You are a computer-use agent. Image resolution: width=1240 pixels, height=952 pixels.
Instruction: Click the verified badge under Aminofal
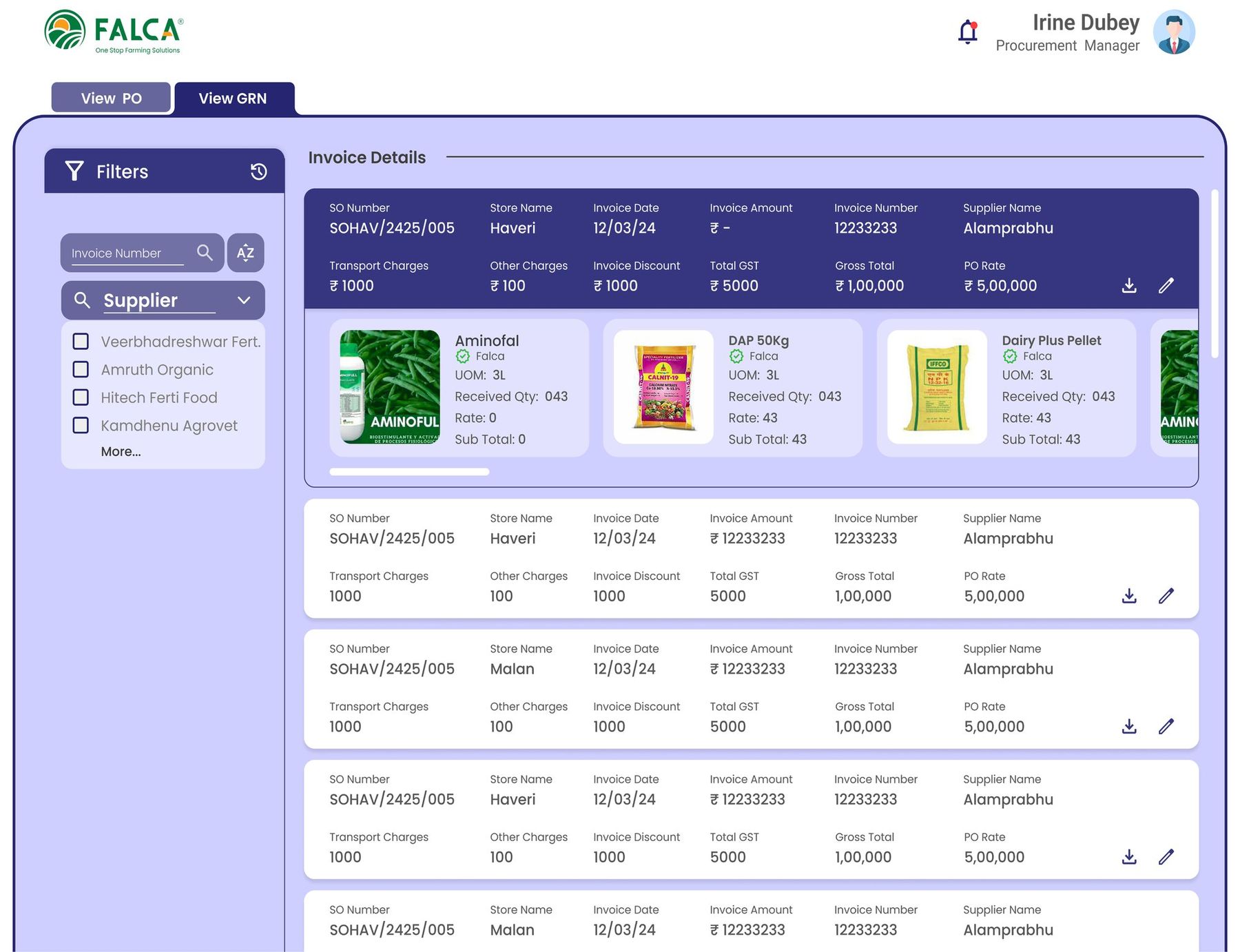point(463,356)
